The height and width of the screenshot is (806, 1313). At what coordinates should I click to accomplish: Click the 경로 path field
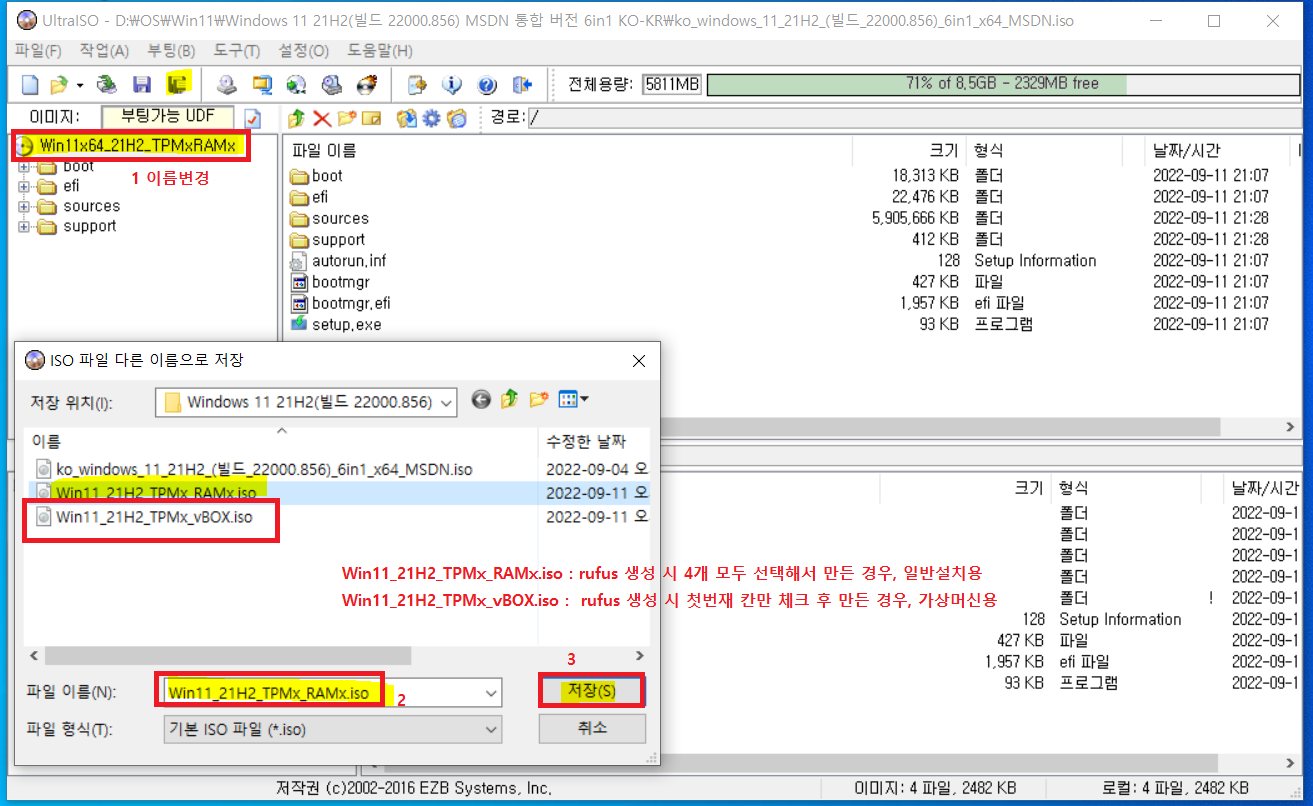(914, 118)
